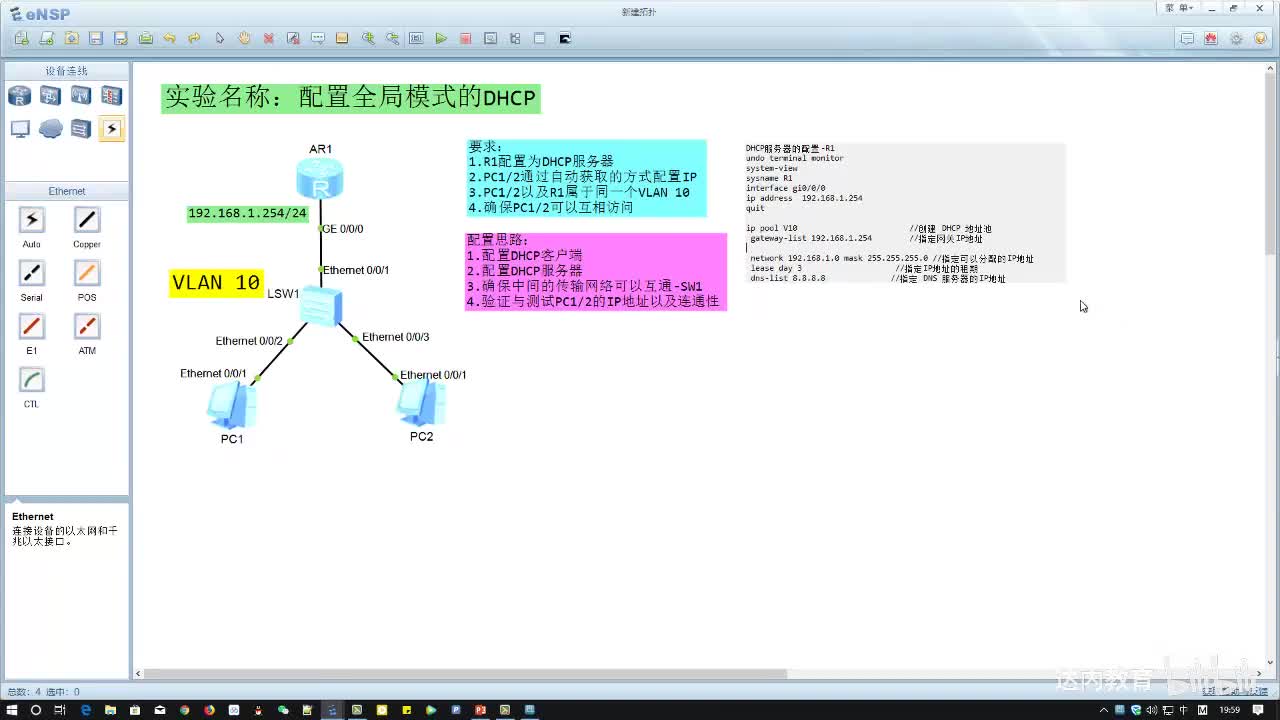This screenshot has height=720, width=1280.
Task: Open the notification center icon in taskbar
Action: (1258, 710)
